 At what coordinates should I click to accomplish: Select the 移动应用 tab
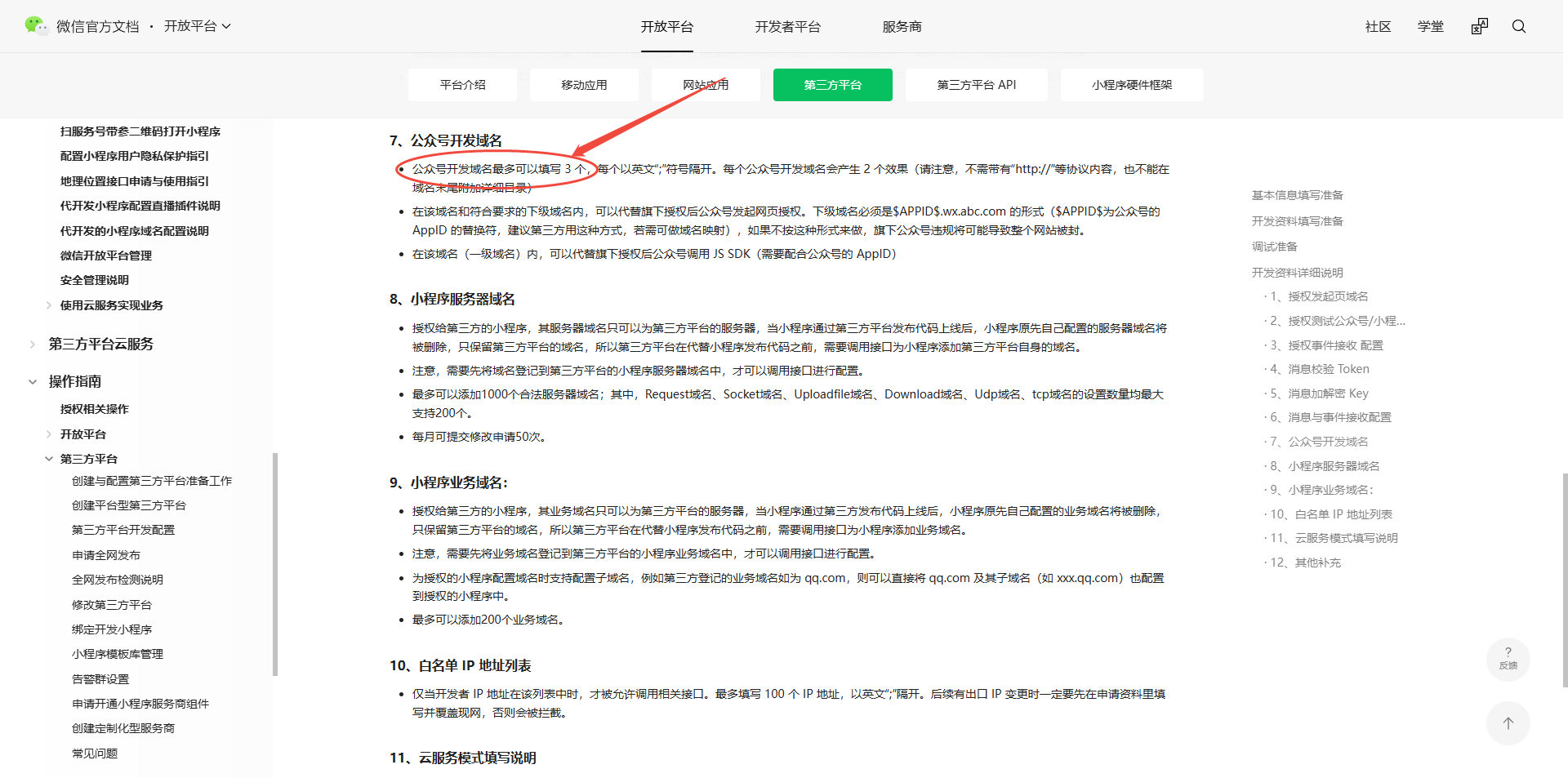(x=584, y=85)
